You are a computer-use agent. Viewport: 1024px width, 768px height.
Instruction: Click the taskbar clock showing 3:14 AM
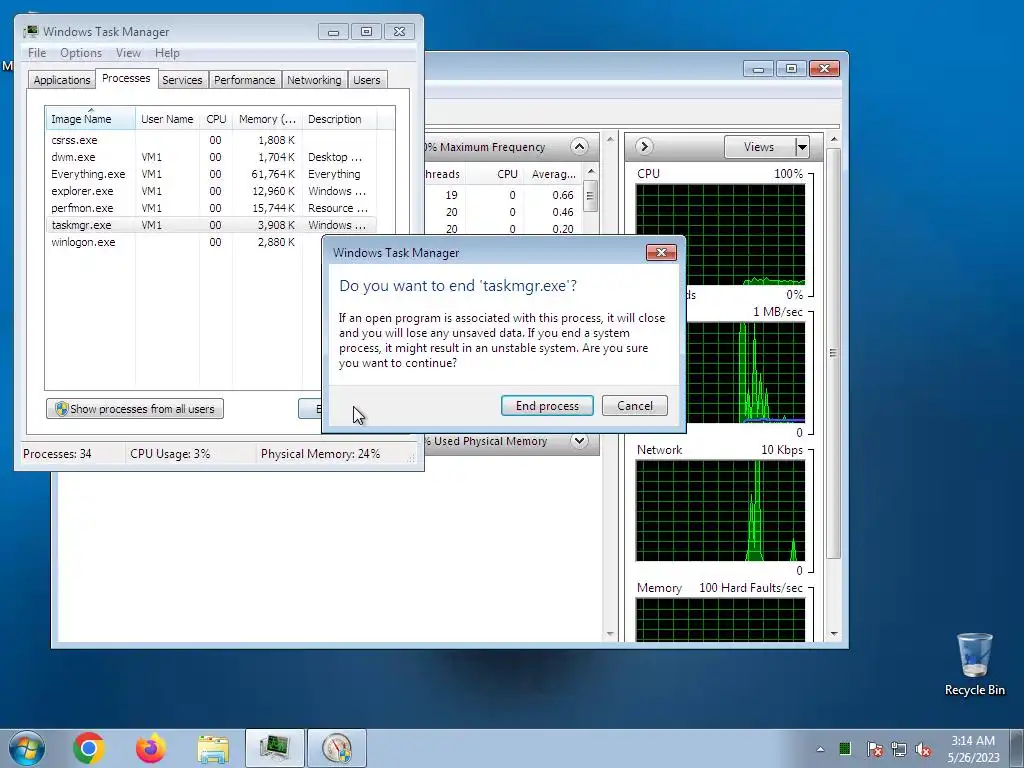[973, 748]
